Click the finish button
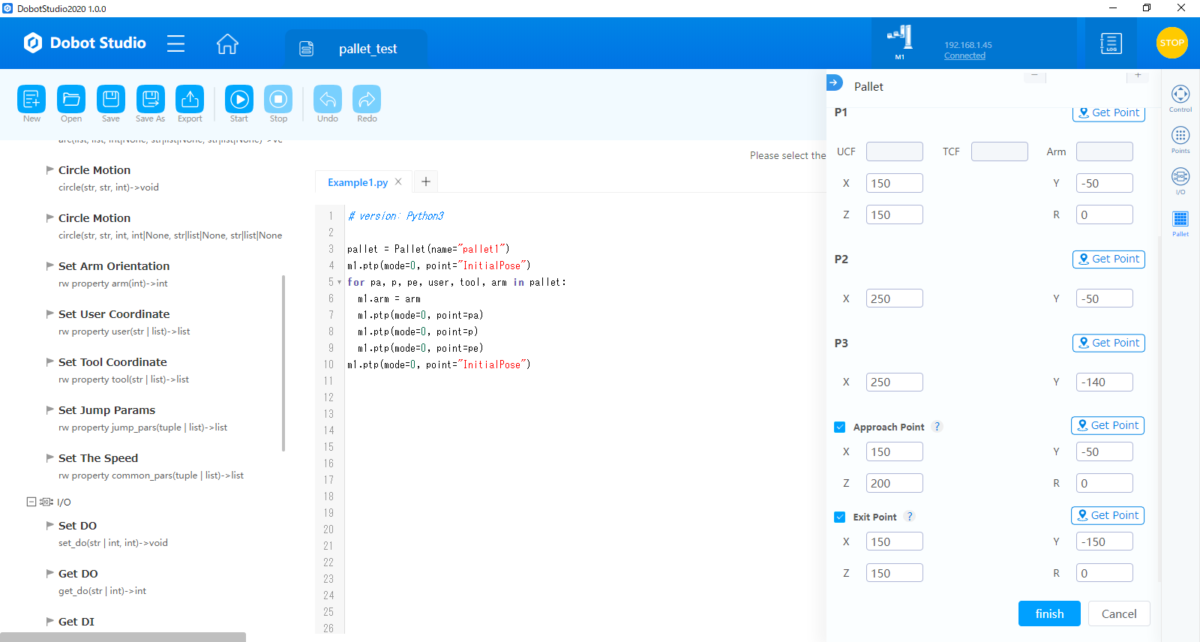 1049,613
